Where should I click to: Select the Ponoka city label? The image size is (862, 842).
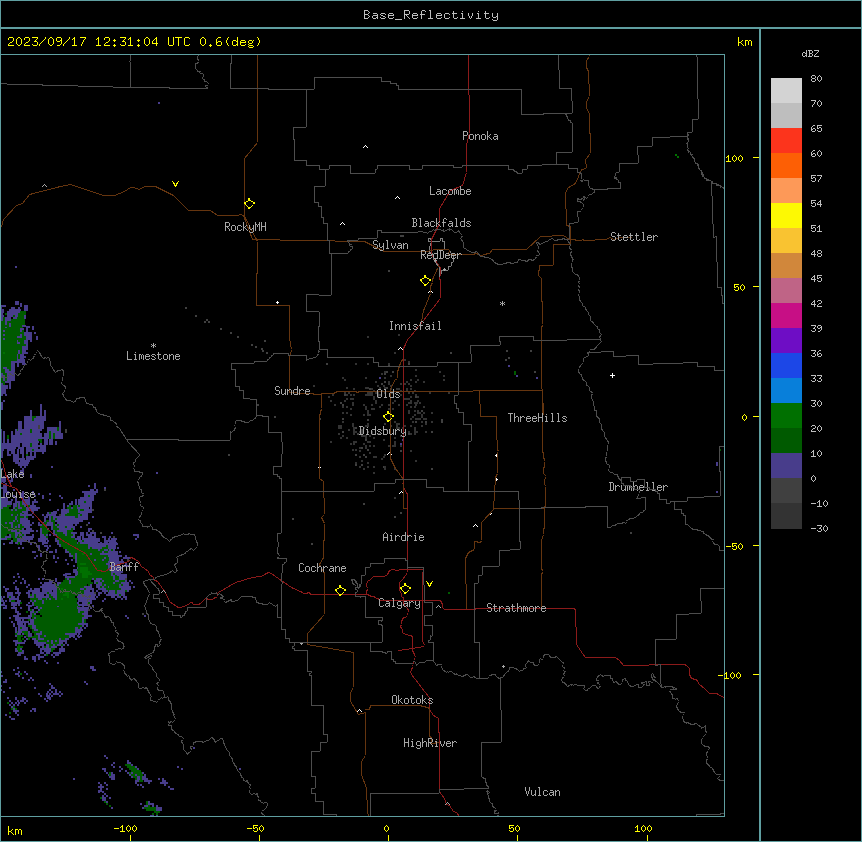[480, 136]
